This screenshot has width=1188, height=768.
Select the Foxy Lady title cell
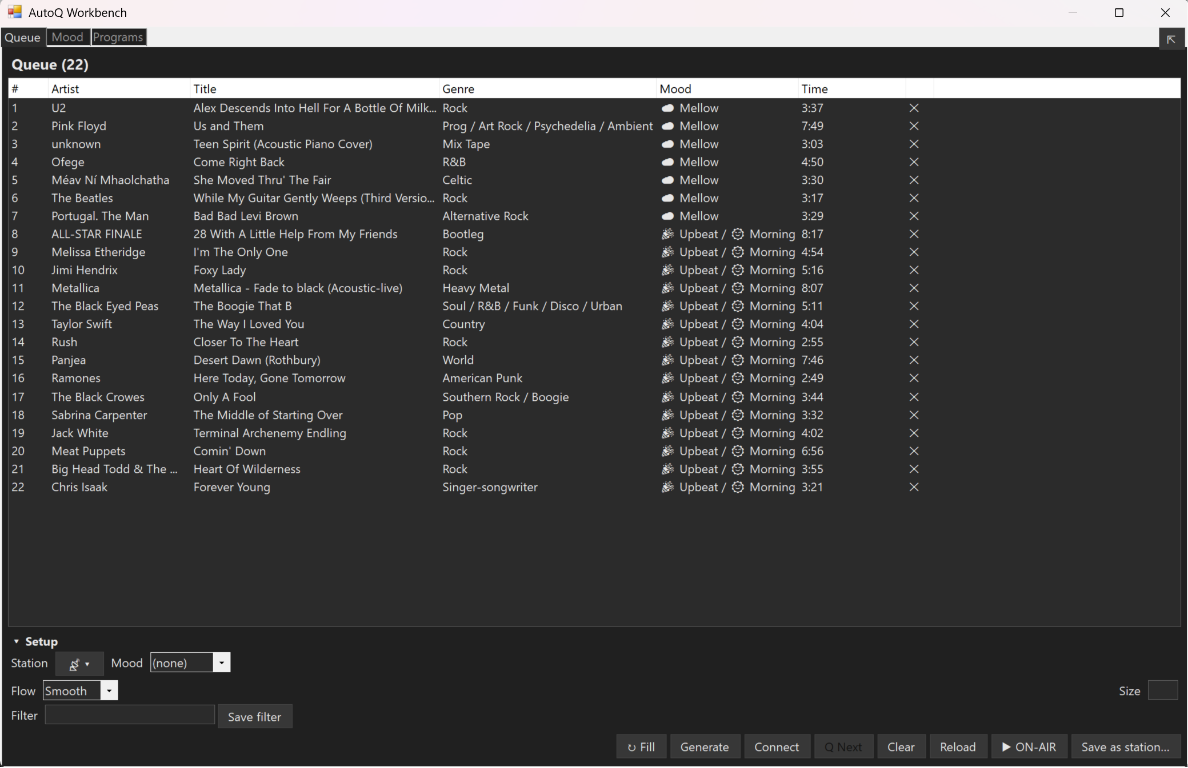pos(220,270)
